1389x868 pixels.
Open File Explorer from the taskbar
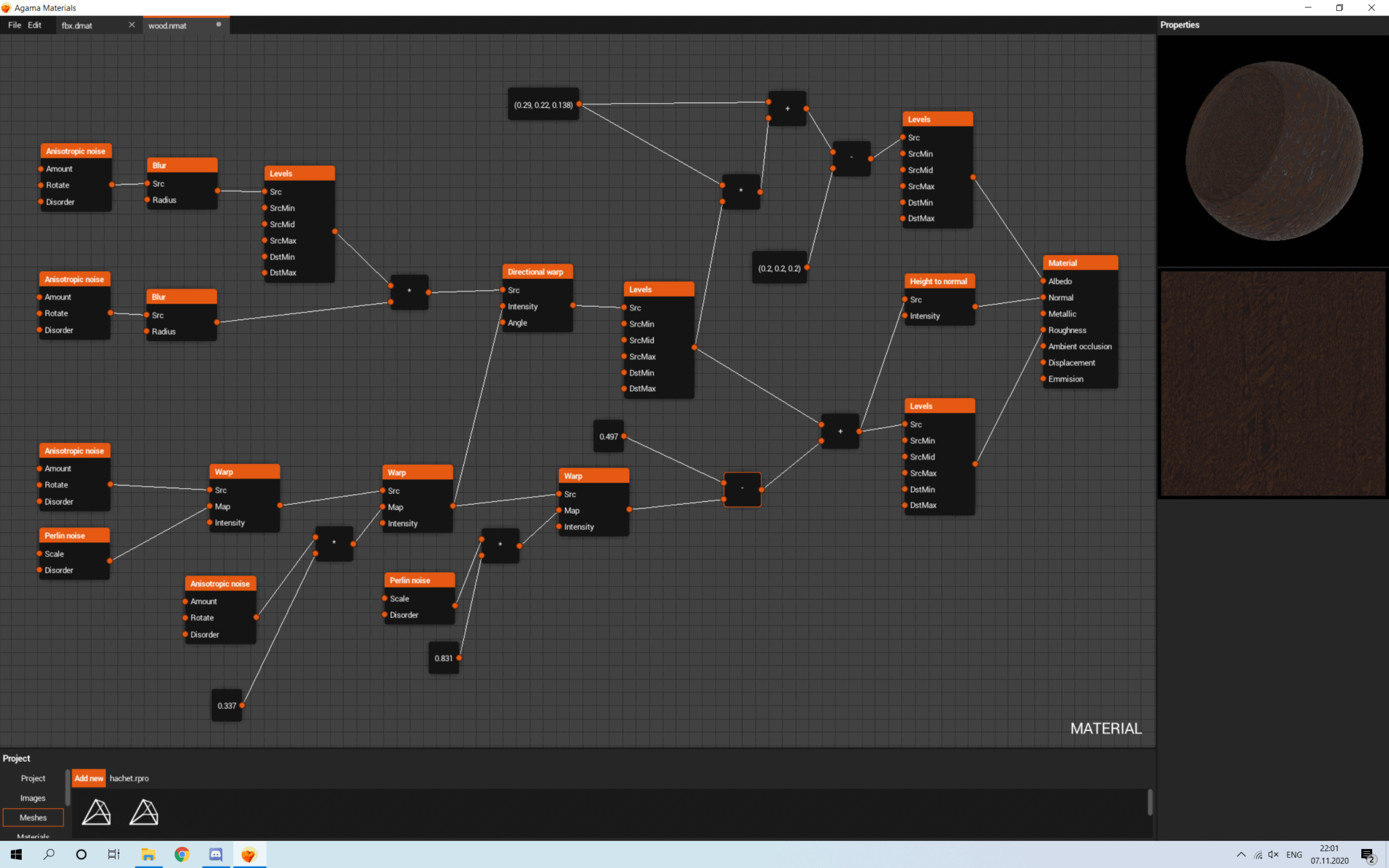tap(148, 854)
